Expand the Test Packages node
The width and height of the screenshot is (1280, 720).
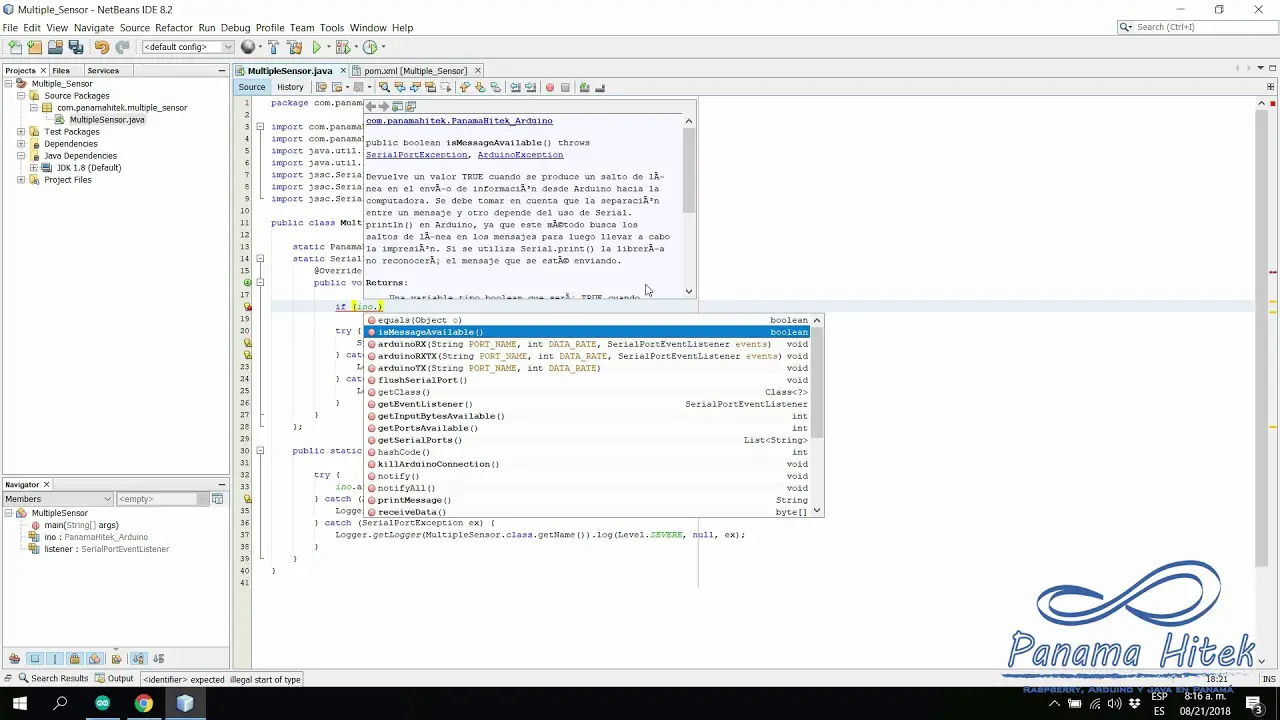pyautogui.click(x=21, y=131)
